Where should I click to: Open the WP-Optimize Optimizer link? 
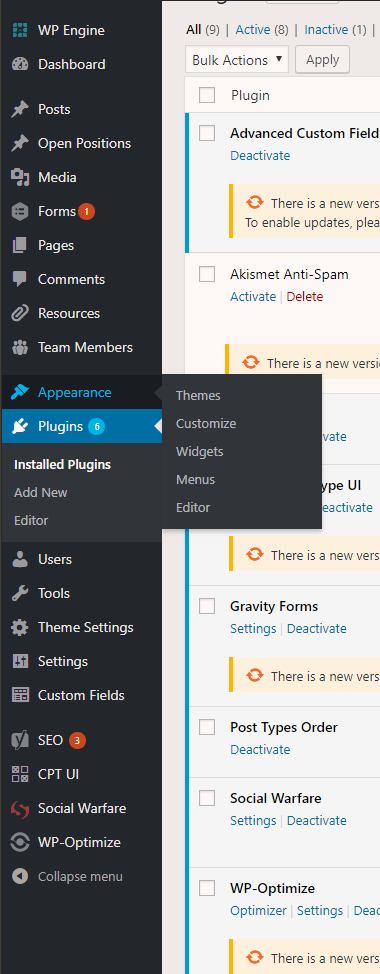coord(258,911)
